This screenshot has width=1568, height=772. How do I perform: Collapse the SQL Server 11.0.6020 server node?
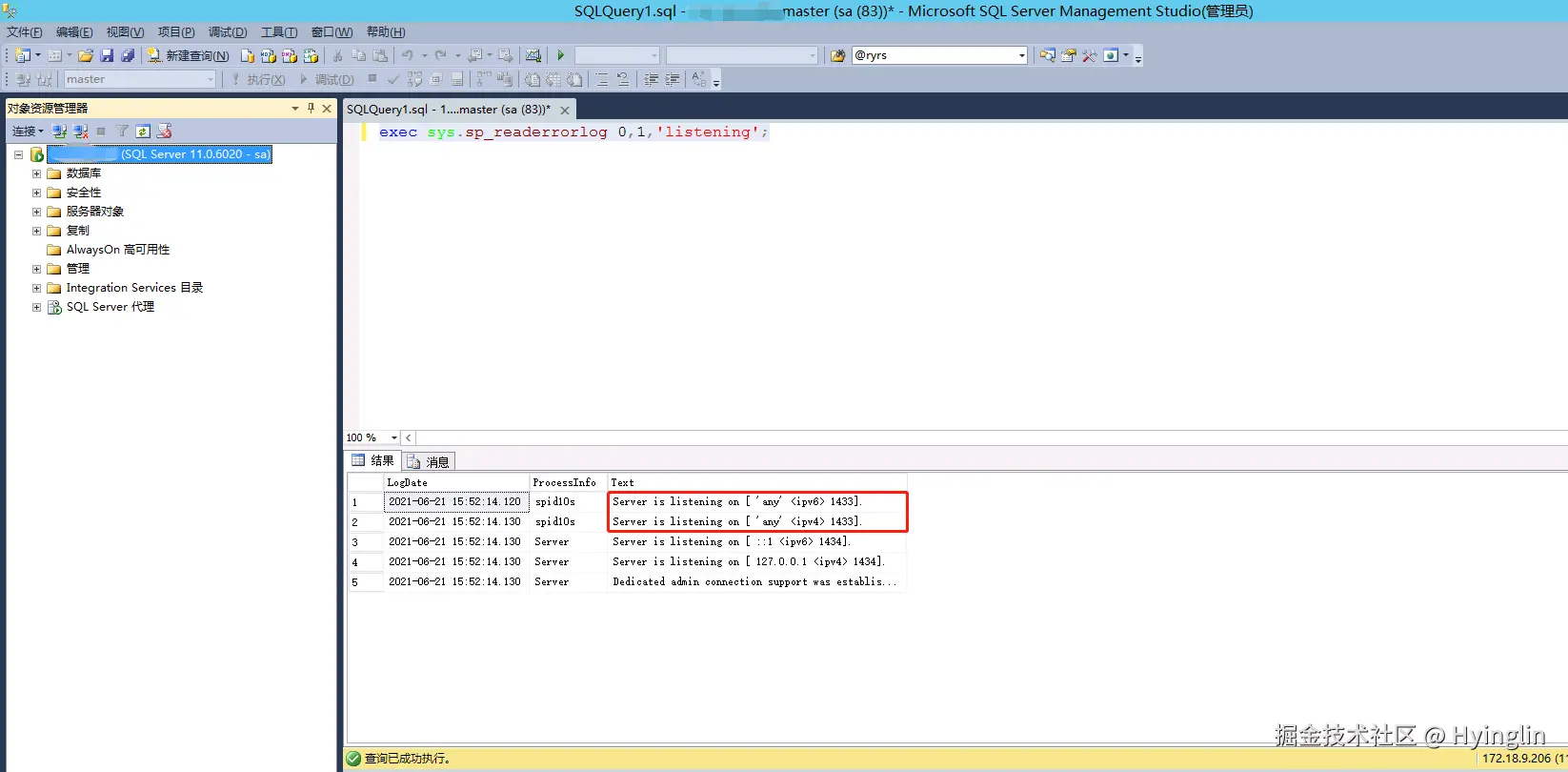pos(18,154)
